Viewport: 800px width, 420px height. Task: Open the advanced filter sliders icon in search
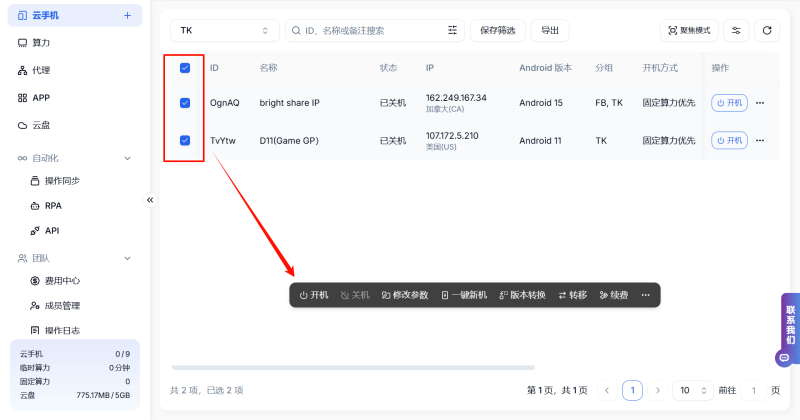[453, 31]
